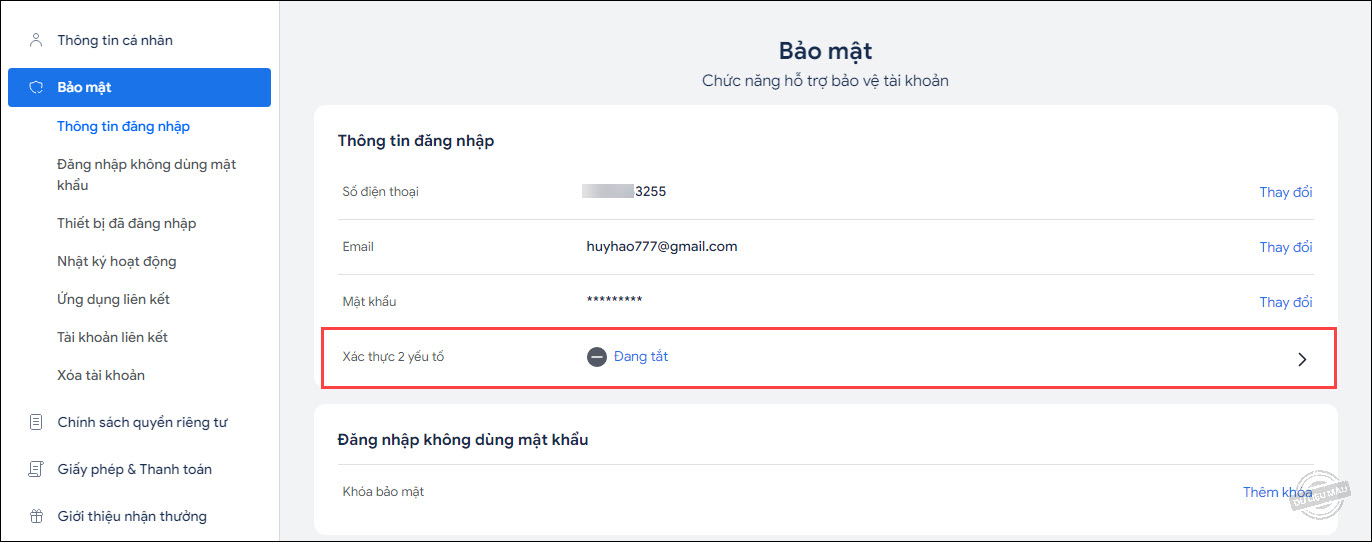Screen dimensions: 1372x542
Task: Click the document icon beside Chính sách quyền riêng tư
Action: pos(36,422)
